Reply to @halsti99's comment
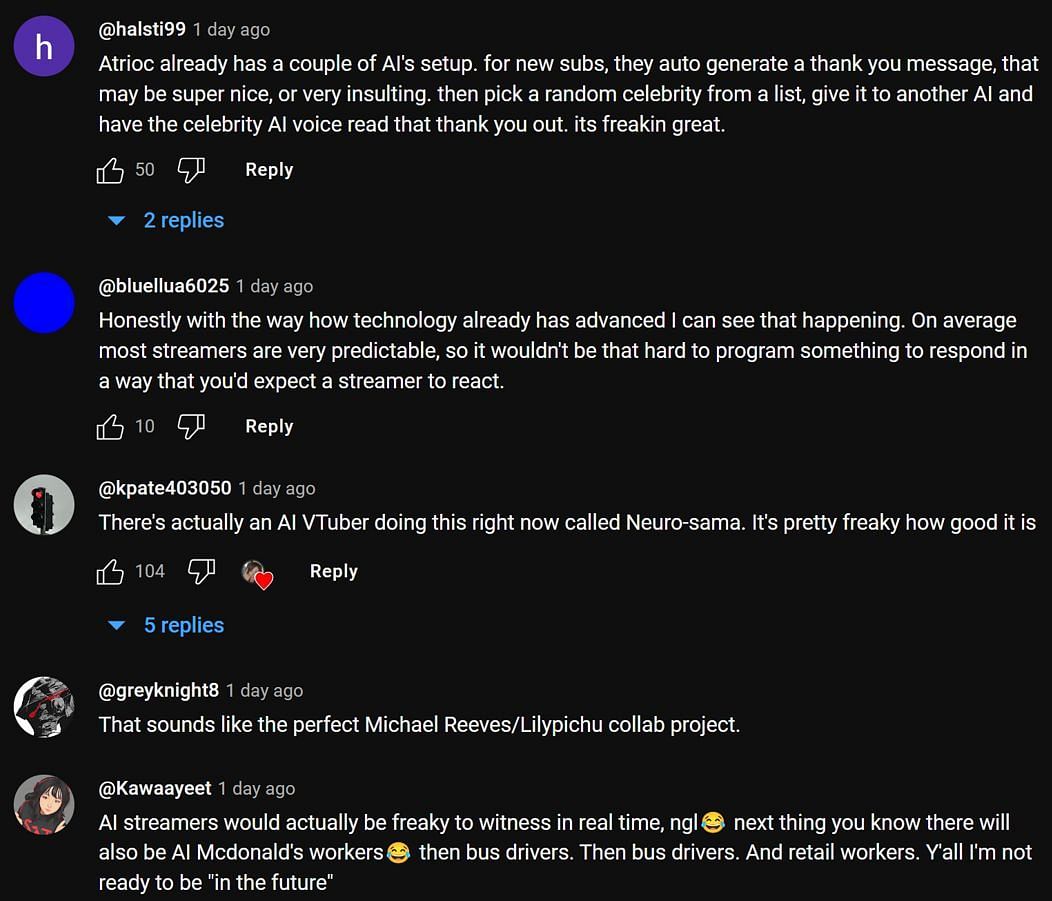1052x901 pixels. click(x=269, y=170)
